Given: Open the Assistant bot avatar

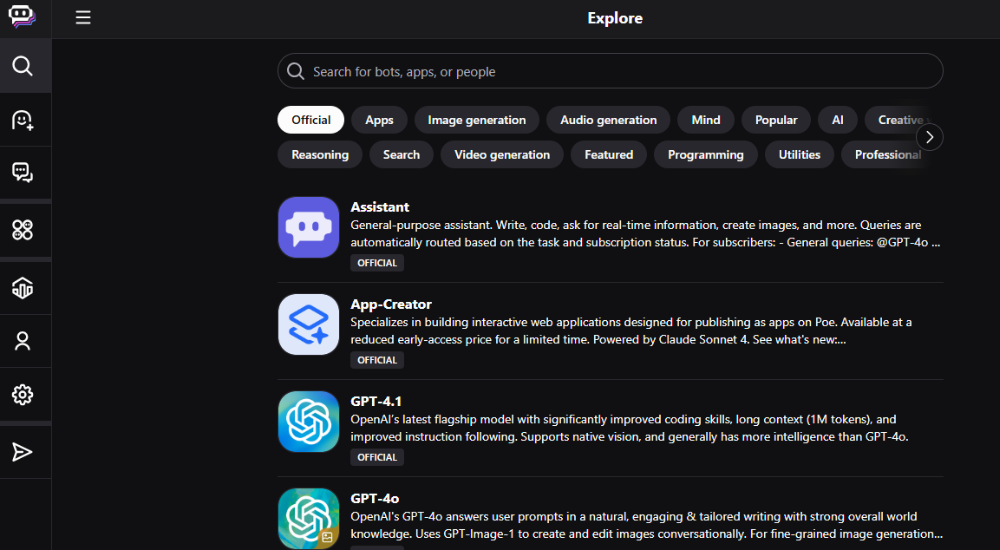Looking at the screenshot, I should tap(309, 227).
